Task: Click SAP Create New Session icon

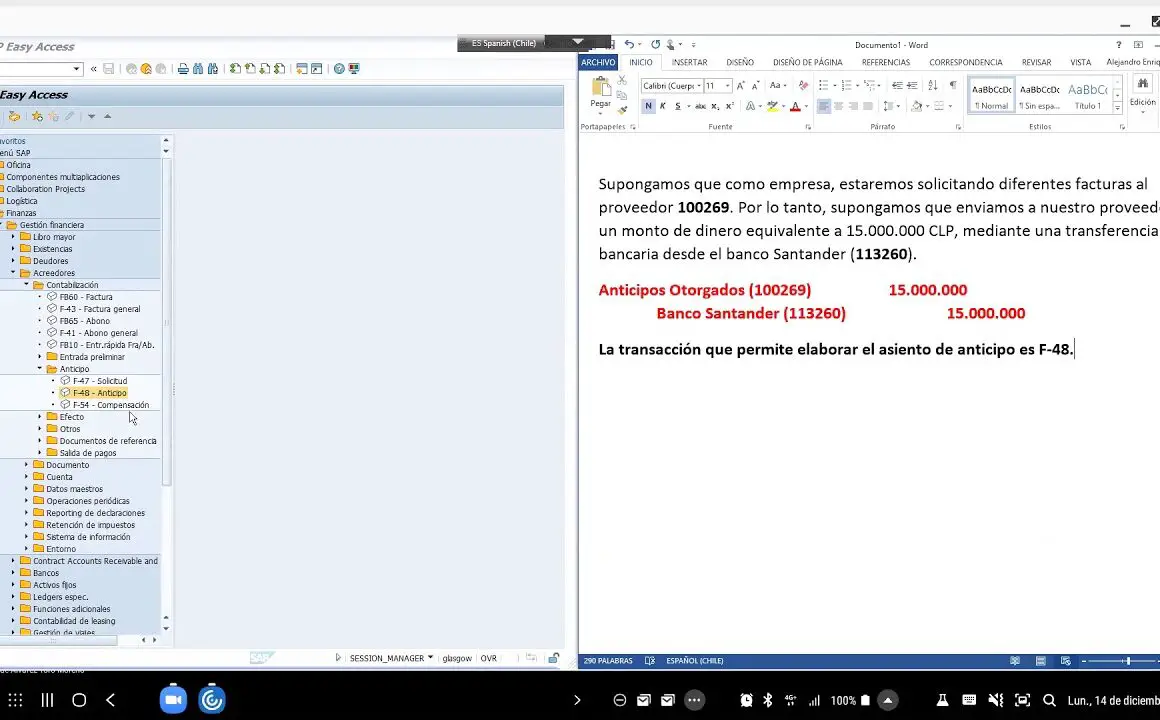Action: [302, 69]
